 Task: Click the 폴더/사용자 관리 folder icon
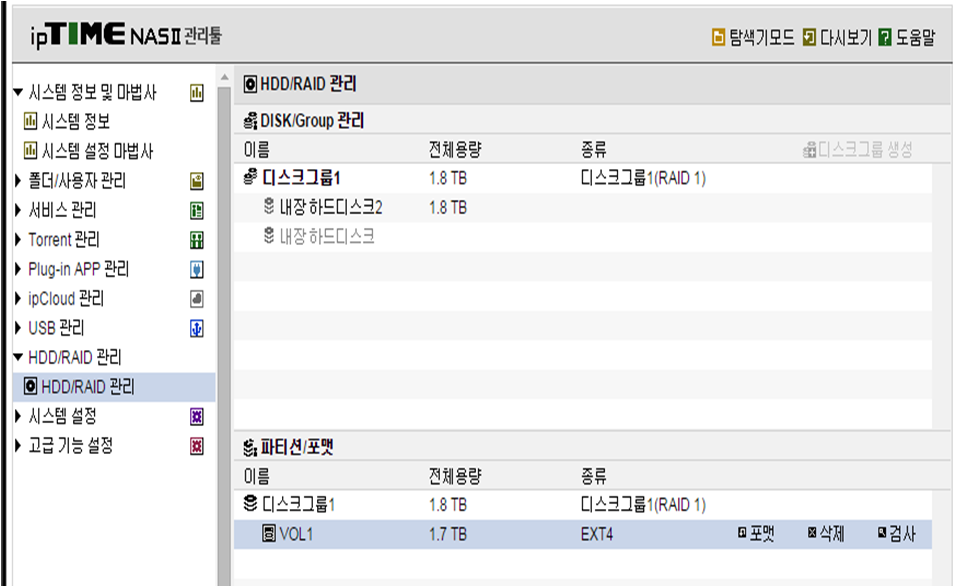(x=196, y=181)
